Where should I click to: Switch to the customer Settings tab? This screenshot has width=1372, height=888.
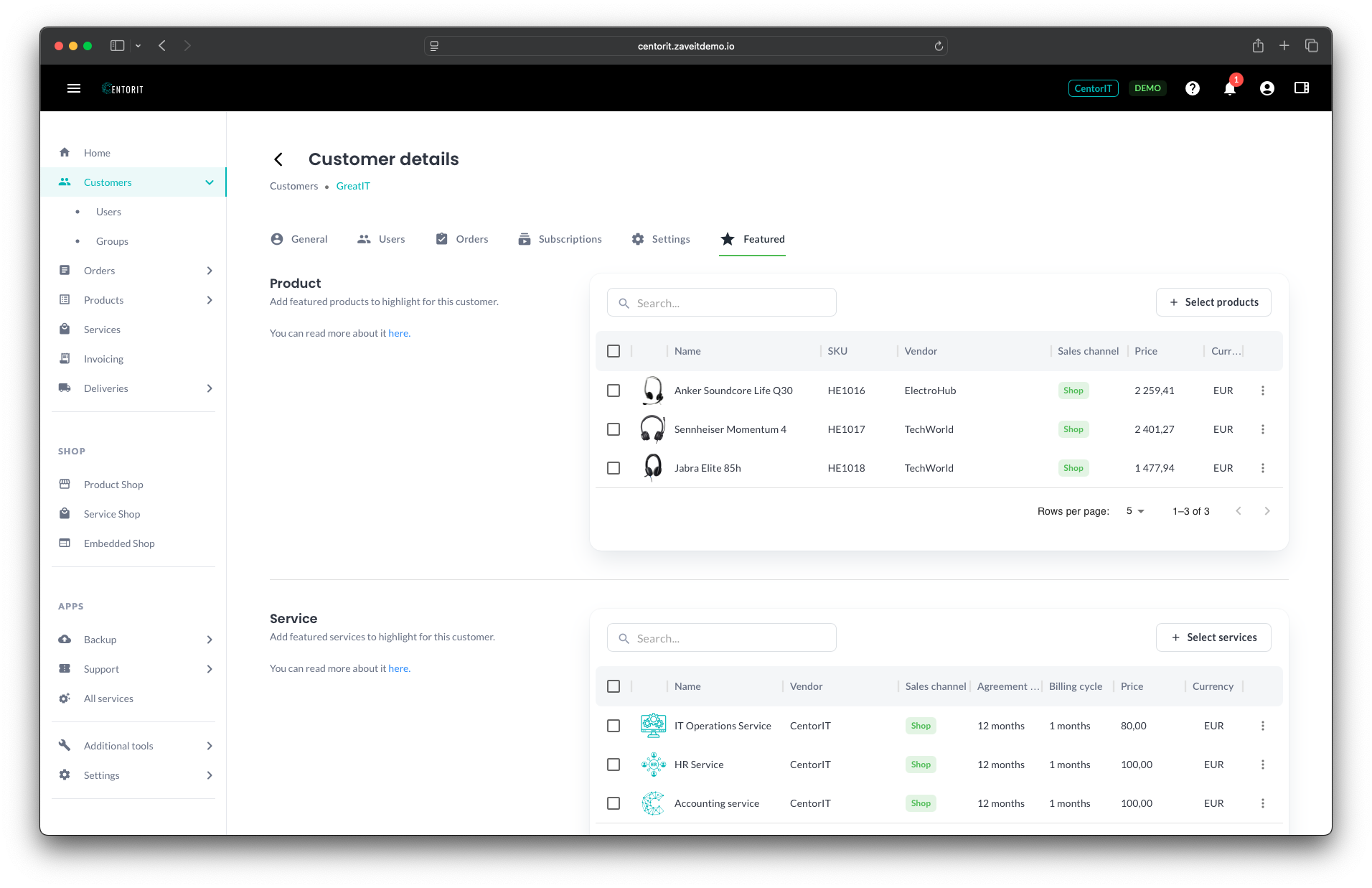click(660, 239)
